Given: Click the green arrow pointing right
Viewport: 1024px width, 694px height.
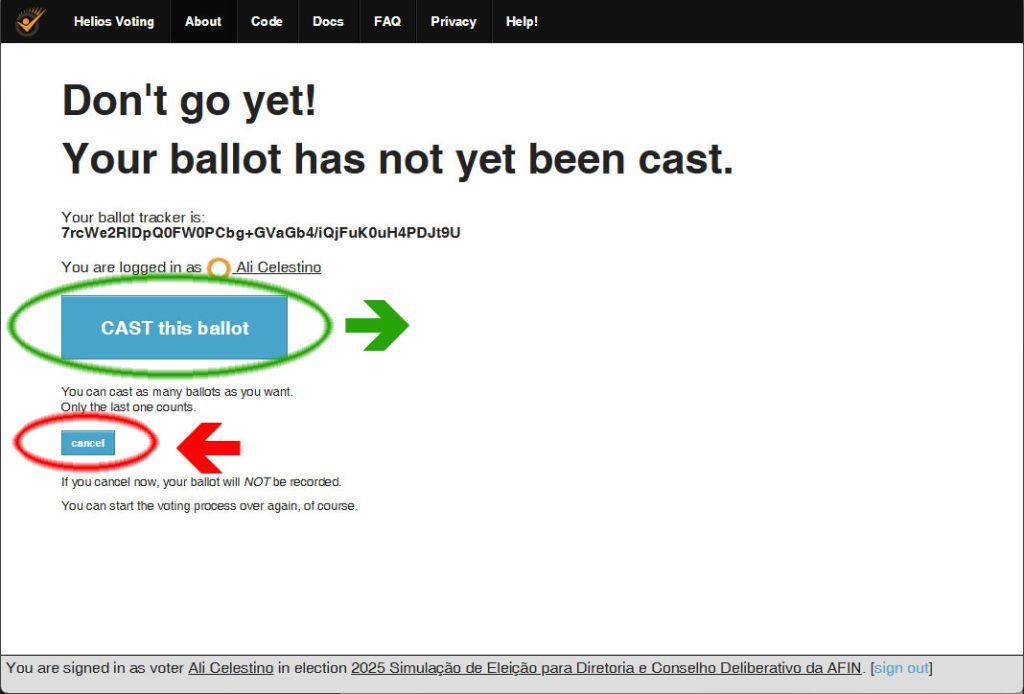Looking at the screenshot, I should click(x=377, y=327).
